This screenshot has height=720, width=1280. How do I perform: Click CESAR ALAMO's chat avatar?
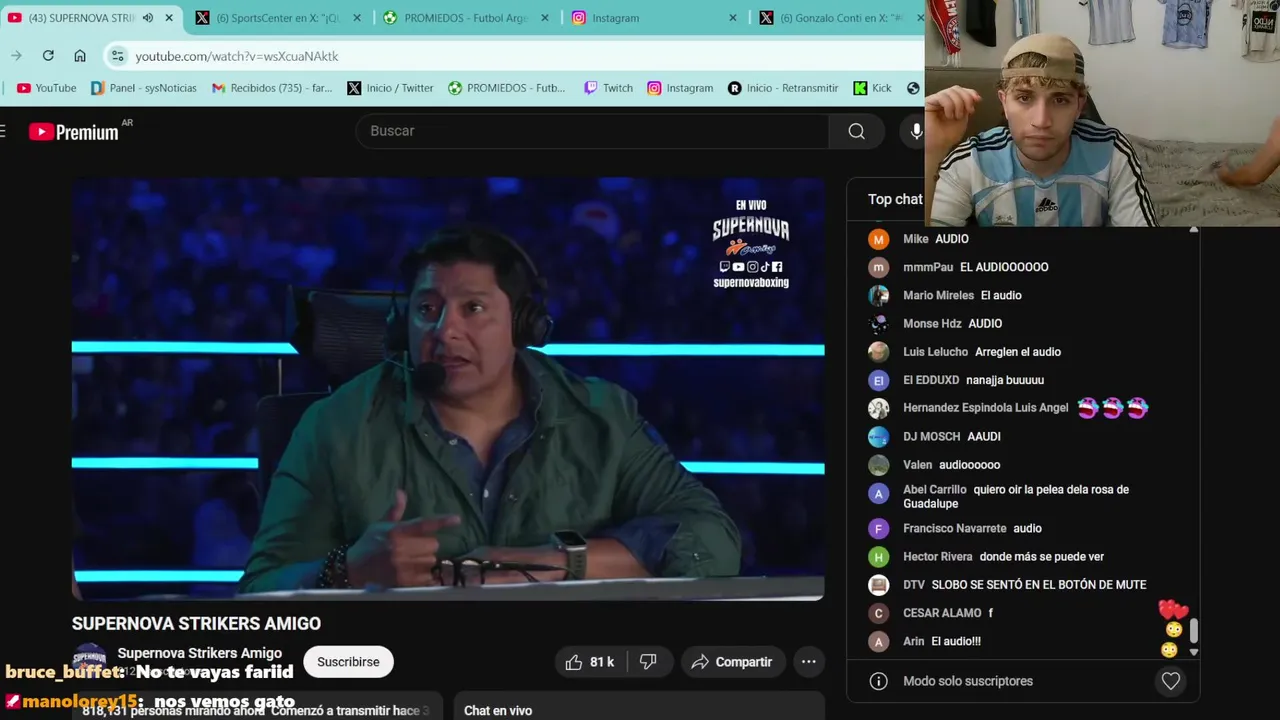click(878, 613)
